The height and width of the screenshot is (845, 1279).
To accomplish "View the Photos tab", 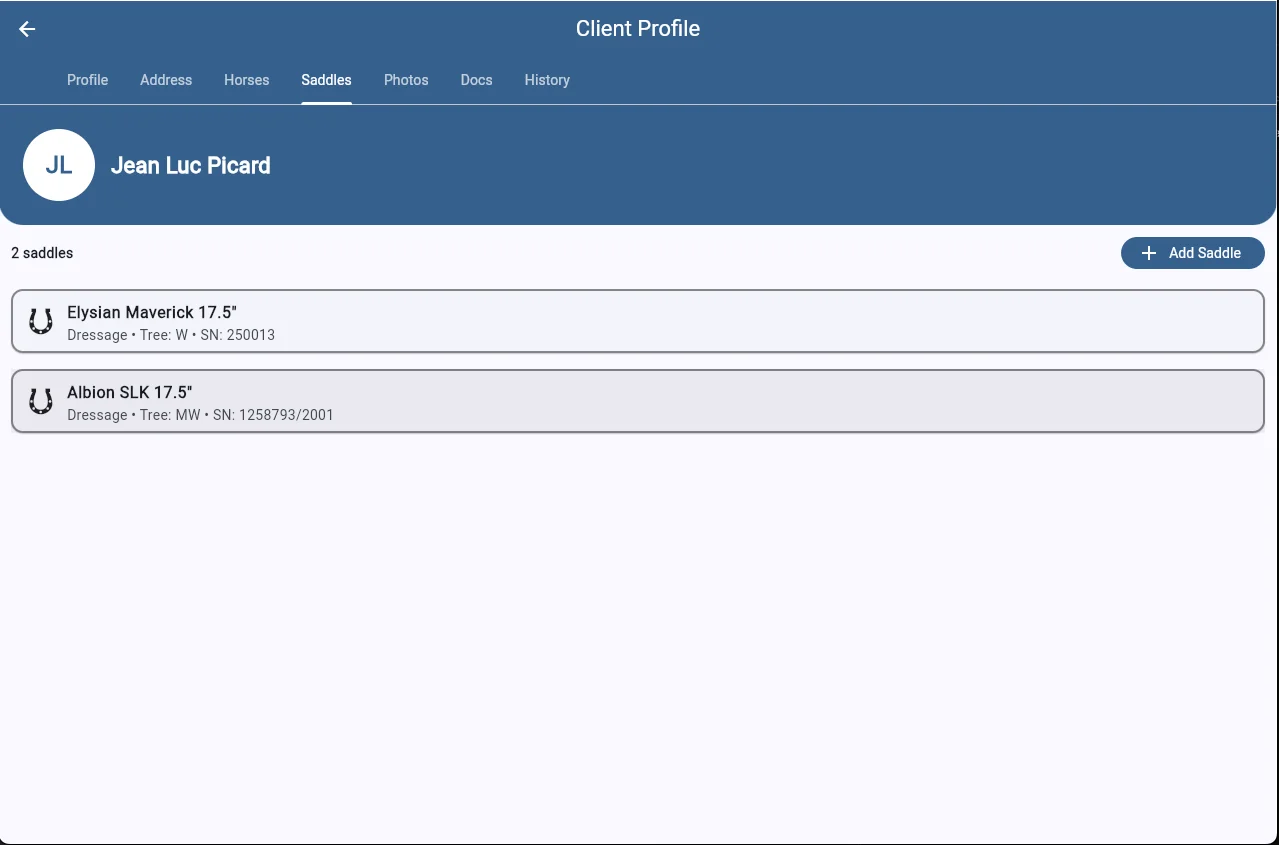I will click(x=406, y=80).
